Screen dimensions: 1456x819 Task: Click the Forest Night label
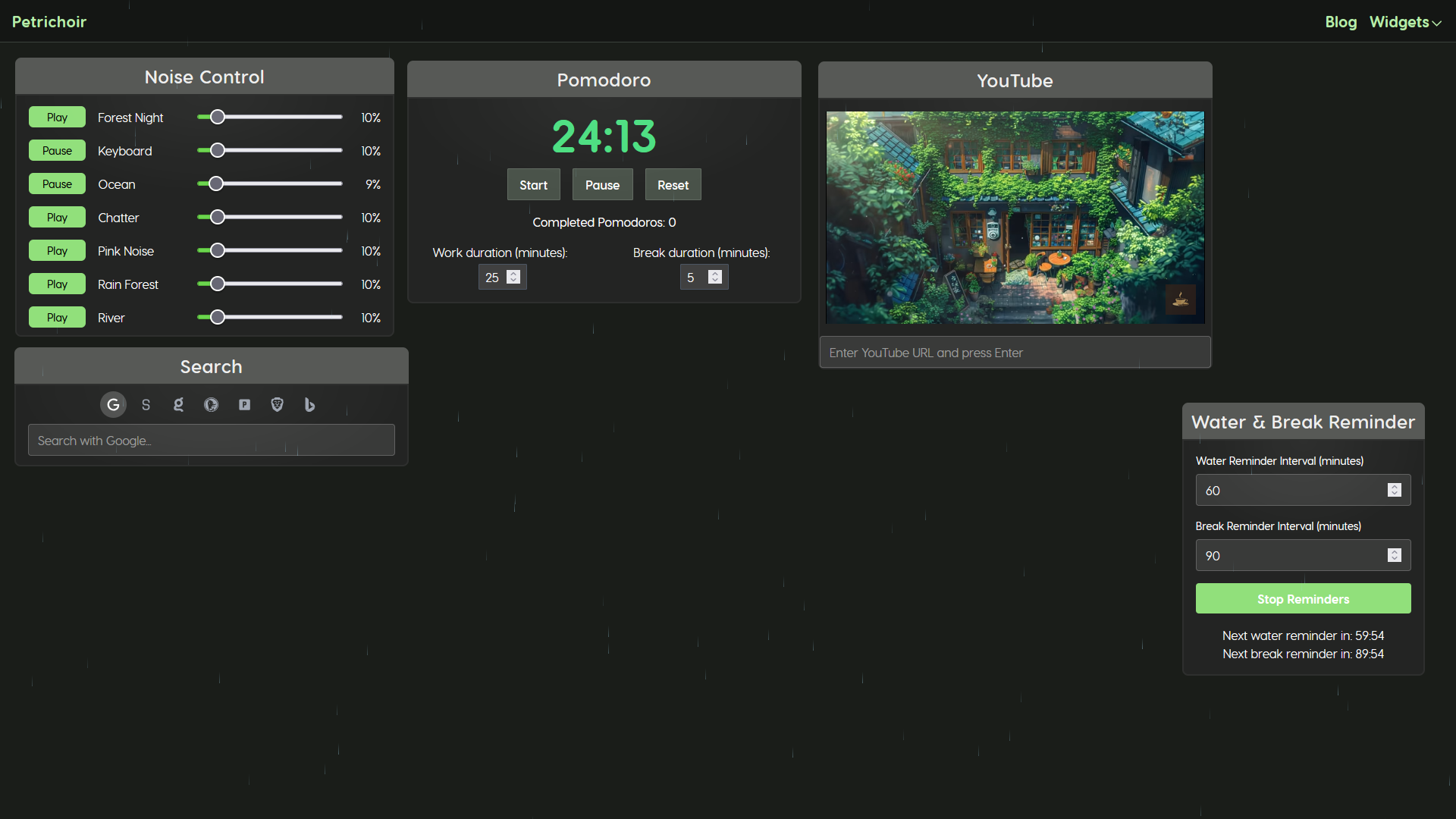[x=130, y=118]
